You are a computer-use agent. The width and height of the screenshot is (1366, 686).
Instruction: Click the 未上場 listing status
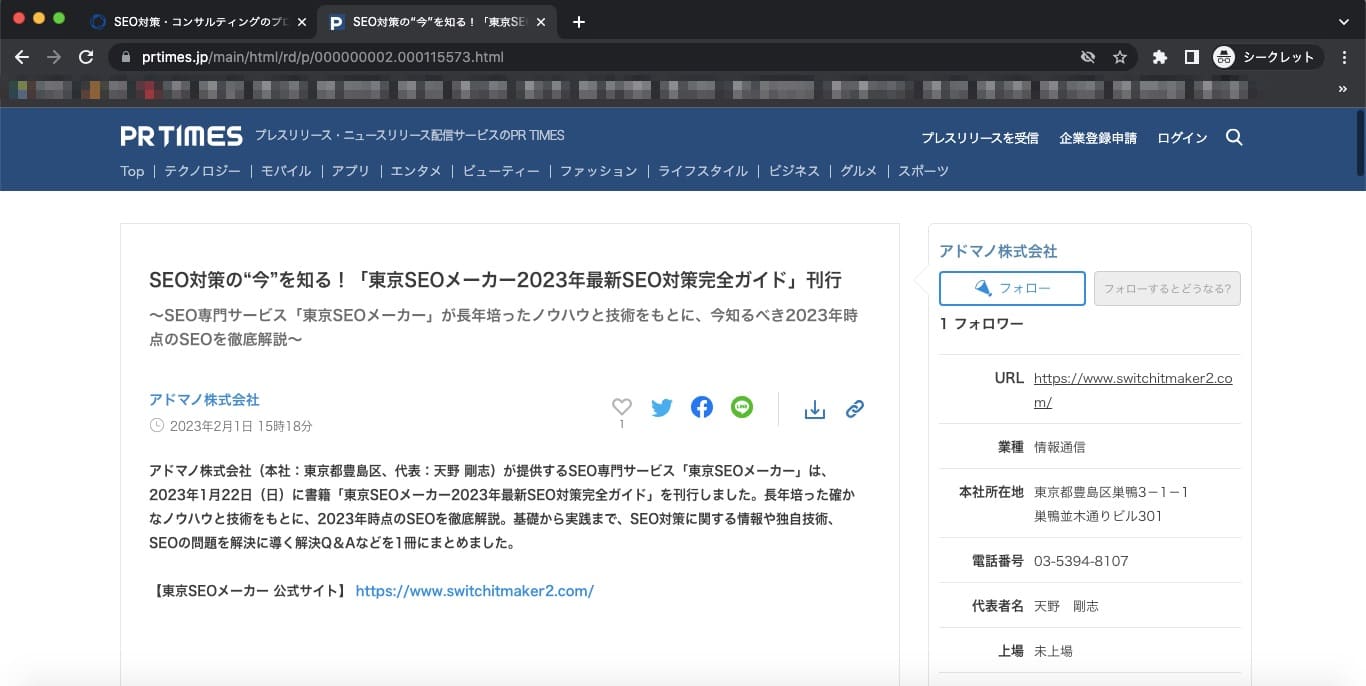click(x=1053, y=651)
